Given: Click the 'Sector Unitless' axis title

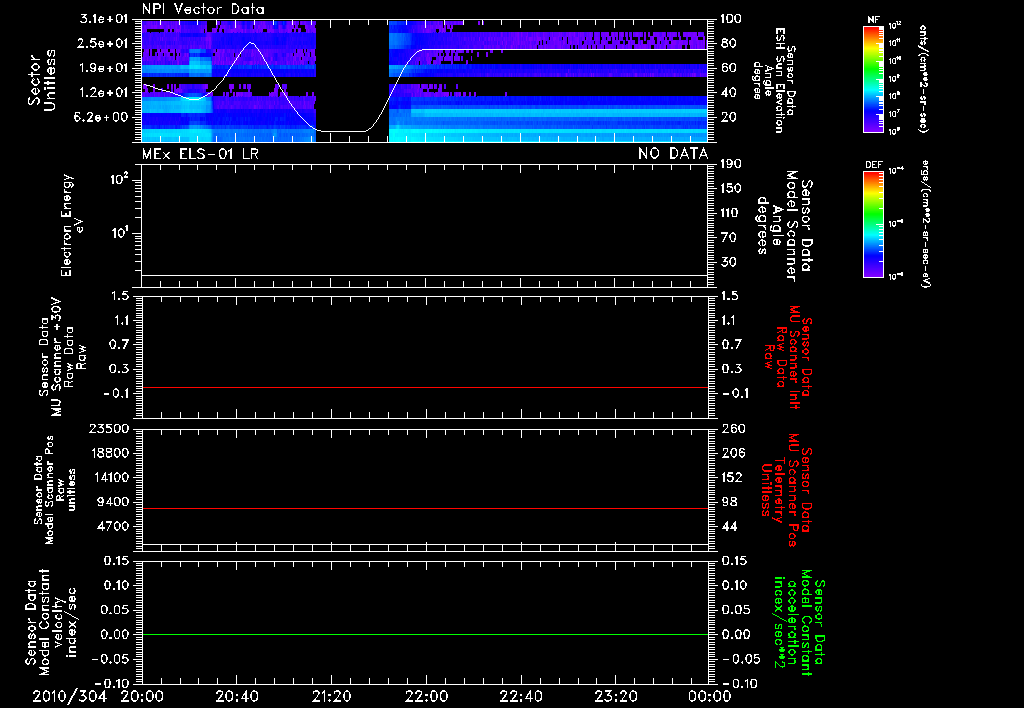Looking at the screenshot, I should click(x=42, y=80).
